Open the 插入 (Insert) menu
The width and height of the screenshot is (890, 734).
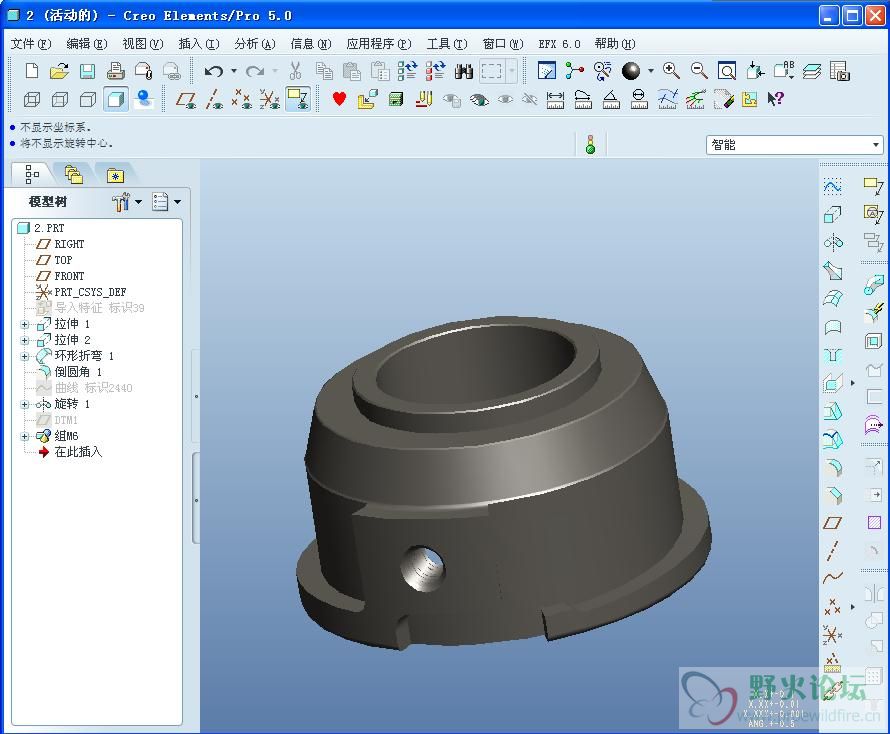pos(199,44)
